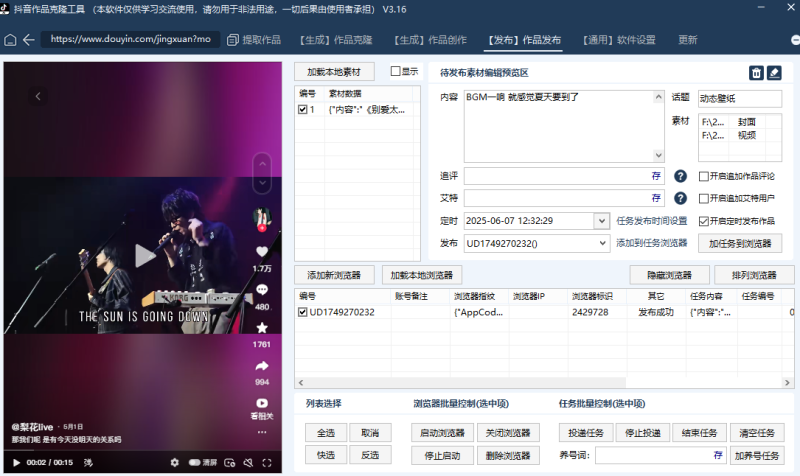The height and width of the screenshot is (476, 800).
Task: Go to the home page icon
Action: [10, 40]
